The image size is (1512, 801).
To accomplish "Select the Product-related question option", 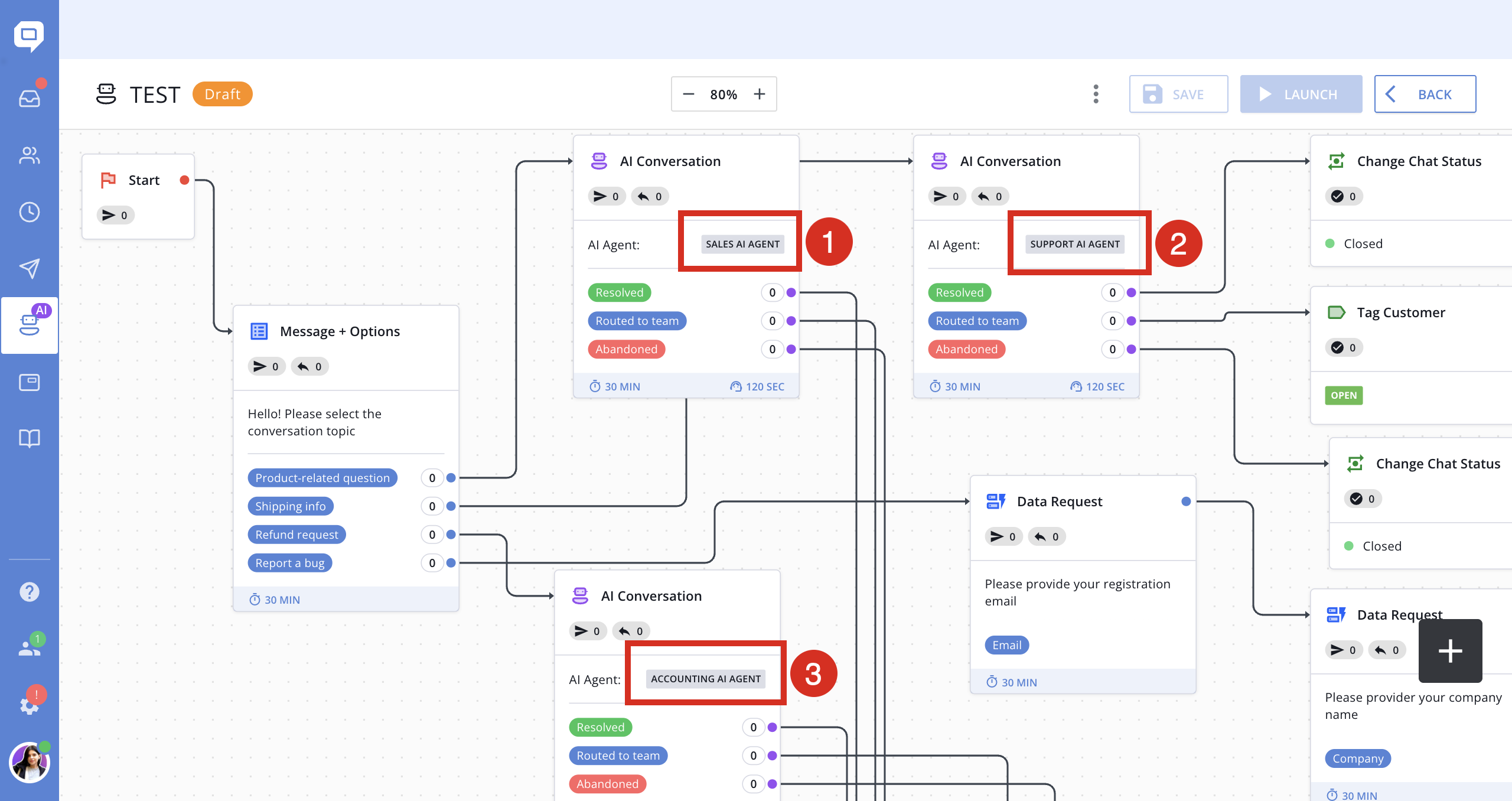I will coord(322,478).
